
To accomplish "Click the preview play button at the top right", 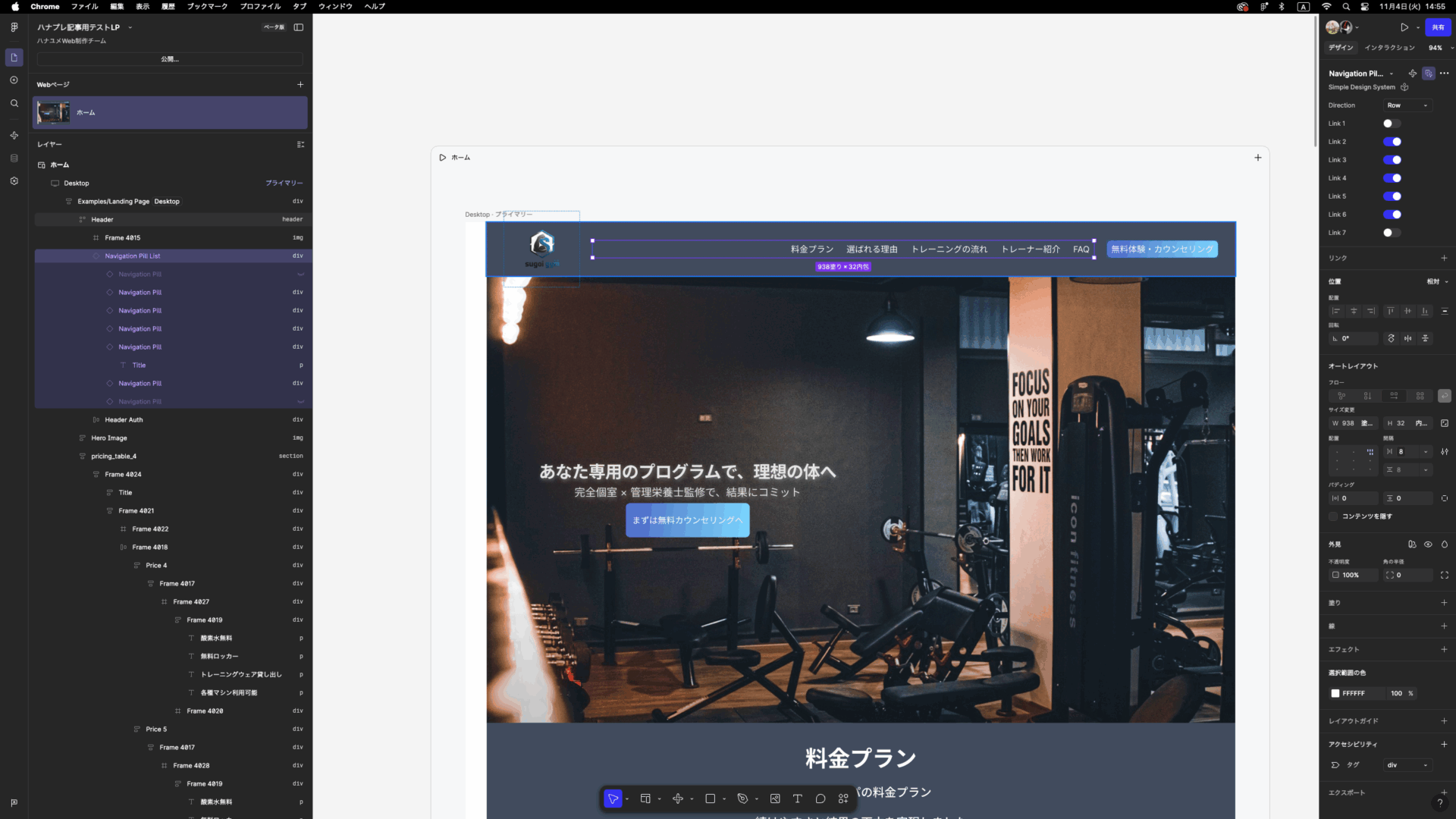I will 1404,27.
